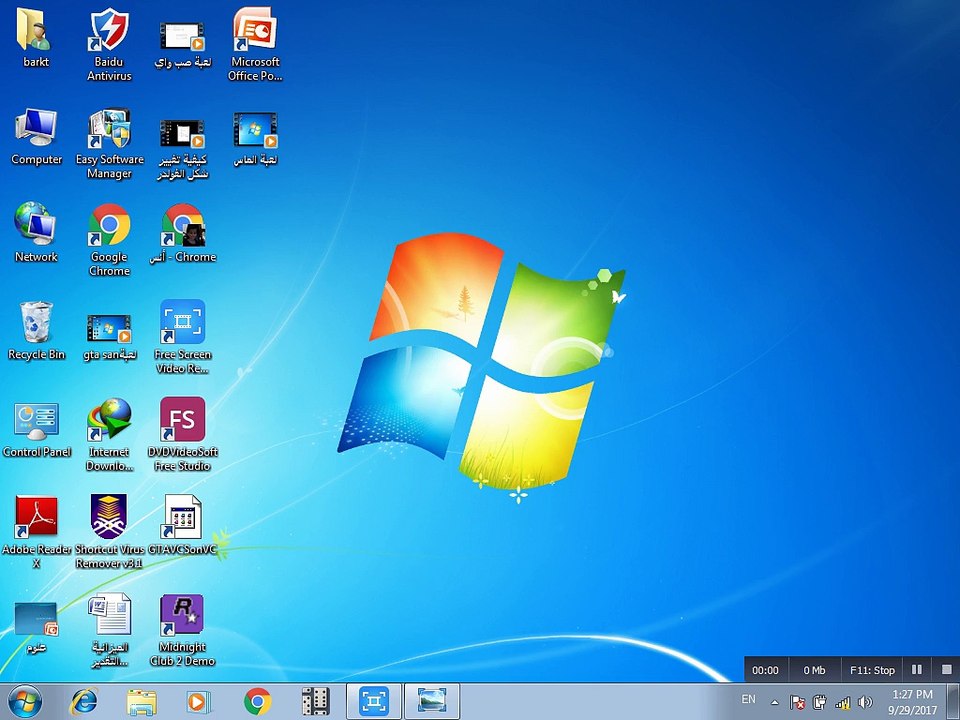Image resolution: width=960 pixels, height=720 pixels.
Task: Click the F11: Stop label
Action: click(872, 670)
